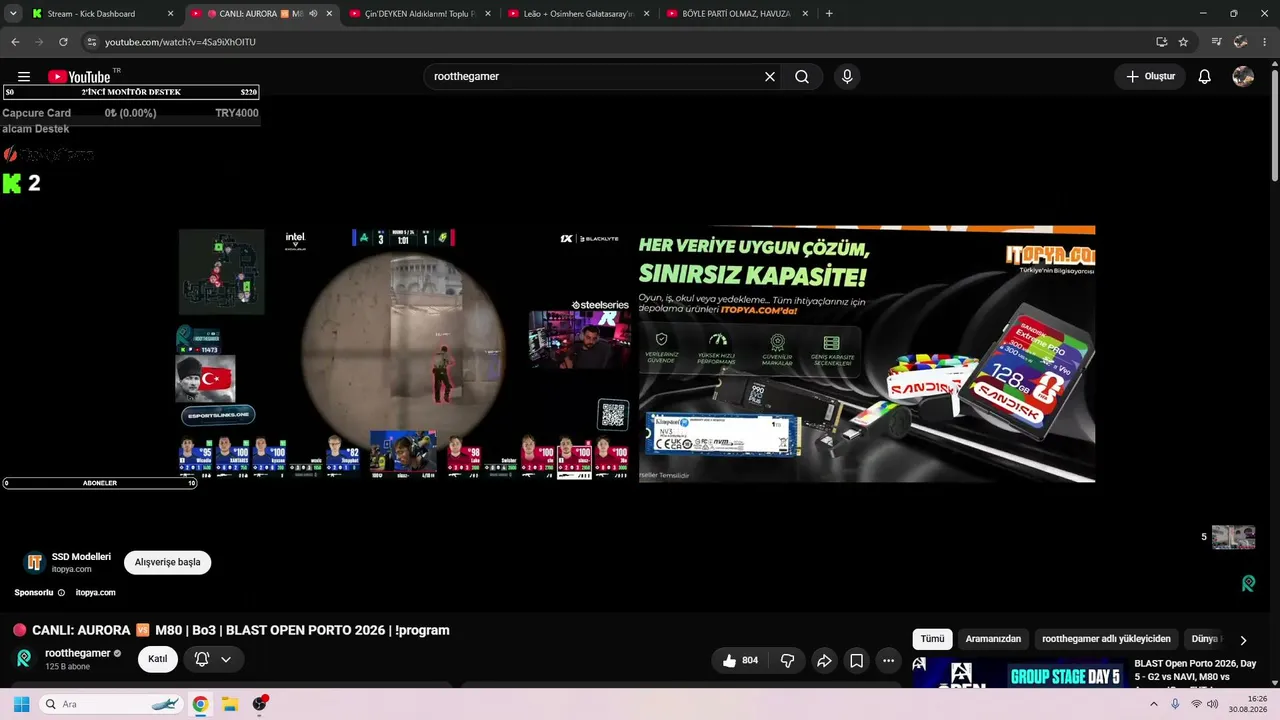This screenshot has width=1280, height=720.
Task: Open the BLAST Open Porto Day 5 thumbnail
Action: click(1019, 673)
